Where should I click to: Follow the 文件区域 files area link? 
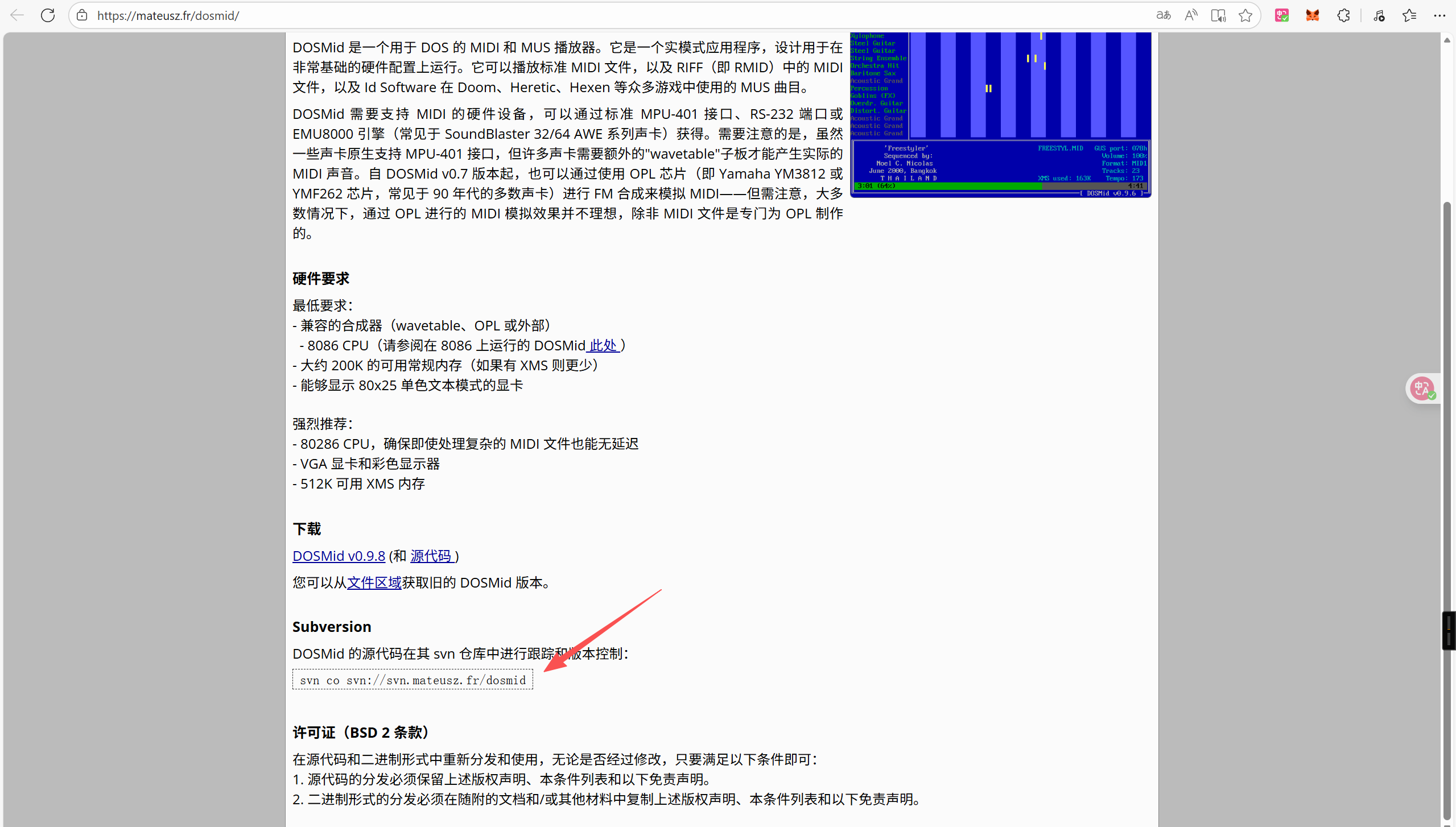pos(374,582)
